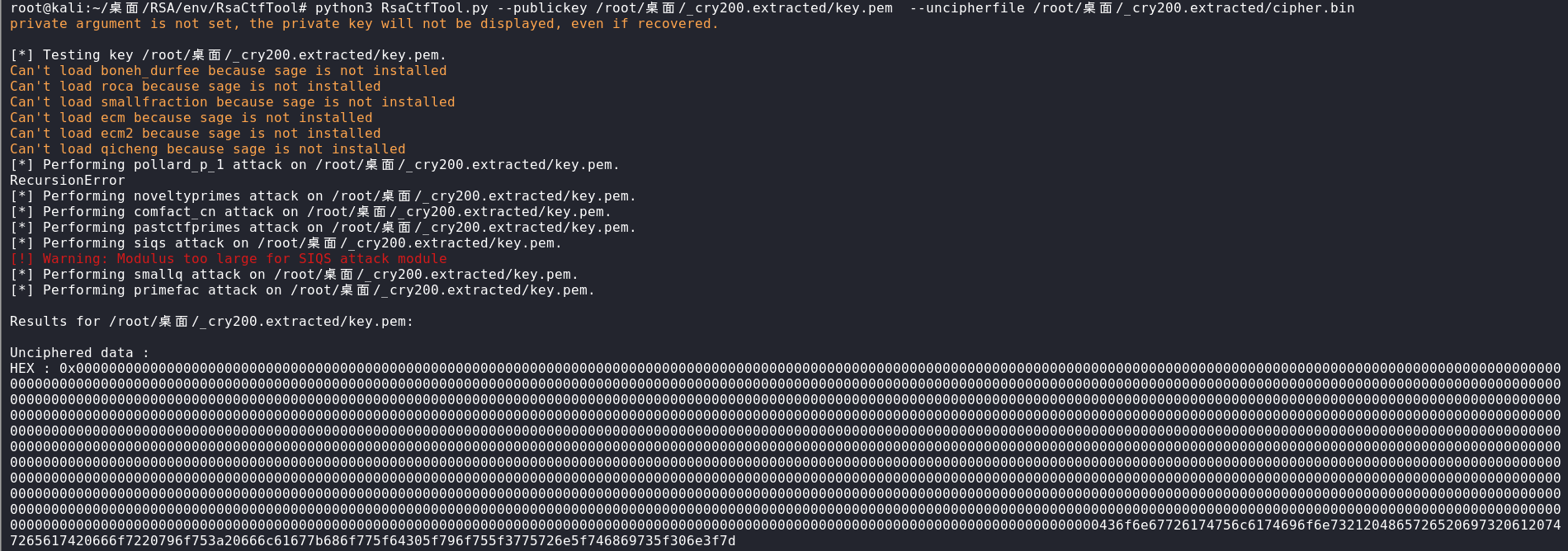Click the ecm2 load error line
The height and width of the screenshot is (551, 1568).
[195, 134]
